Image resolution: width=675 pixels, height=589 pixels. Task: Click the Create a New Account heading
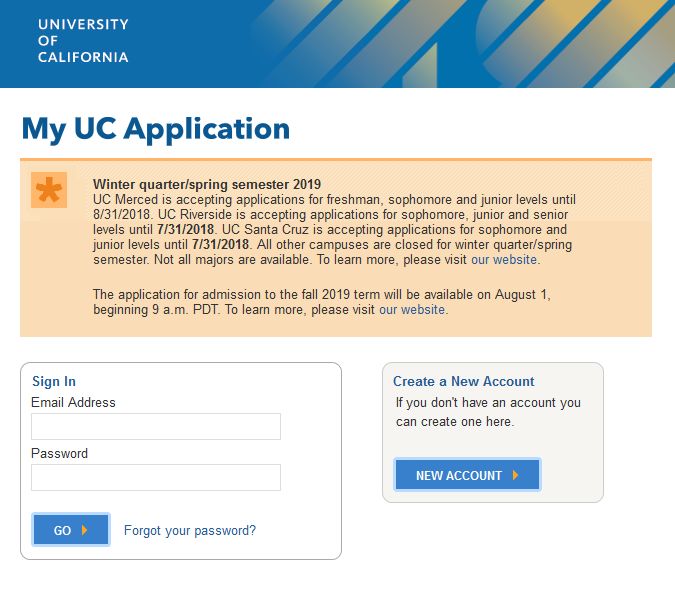pos(463,381)
